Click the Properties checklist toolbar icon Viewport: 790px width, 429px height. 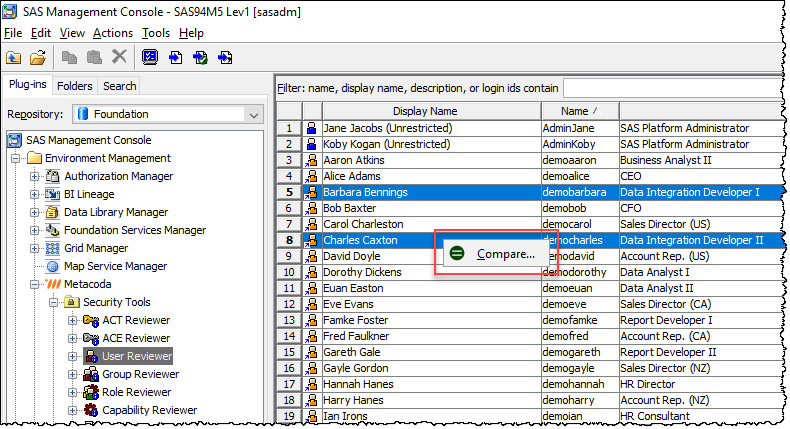(x=150, y=57)
